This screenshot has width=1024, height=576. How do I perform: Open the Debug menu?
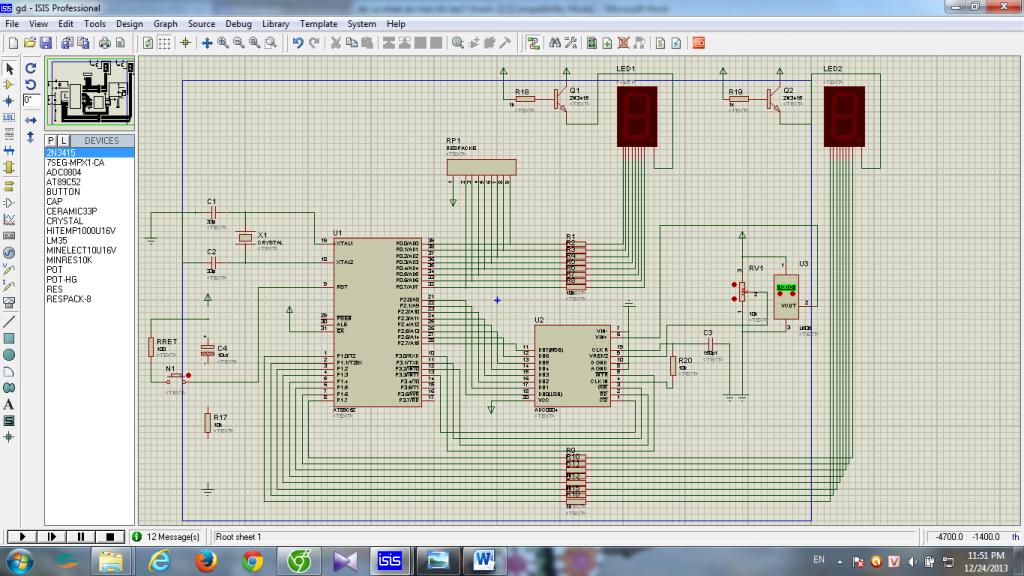pyautogui.click(x=238, y=23)
